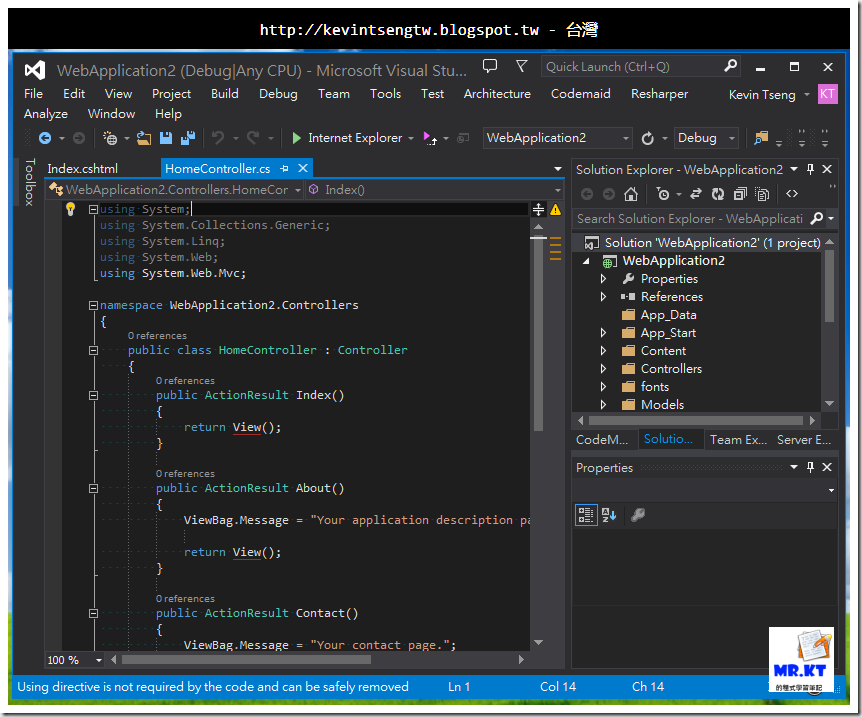862x717 pixels.
Task: Click the Pending Changes Filter clock icon
Action: 663,194
